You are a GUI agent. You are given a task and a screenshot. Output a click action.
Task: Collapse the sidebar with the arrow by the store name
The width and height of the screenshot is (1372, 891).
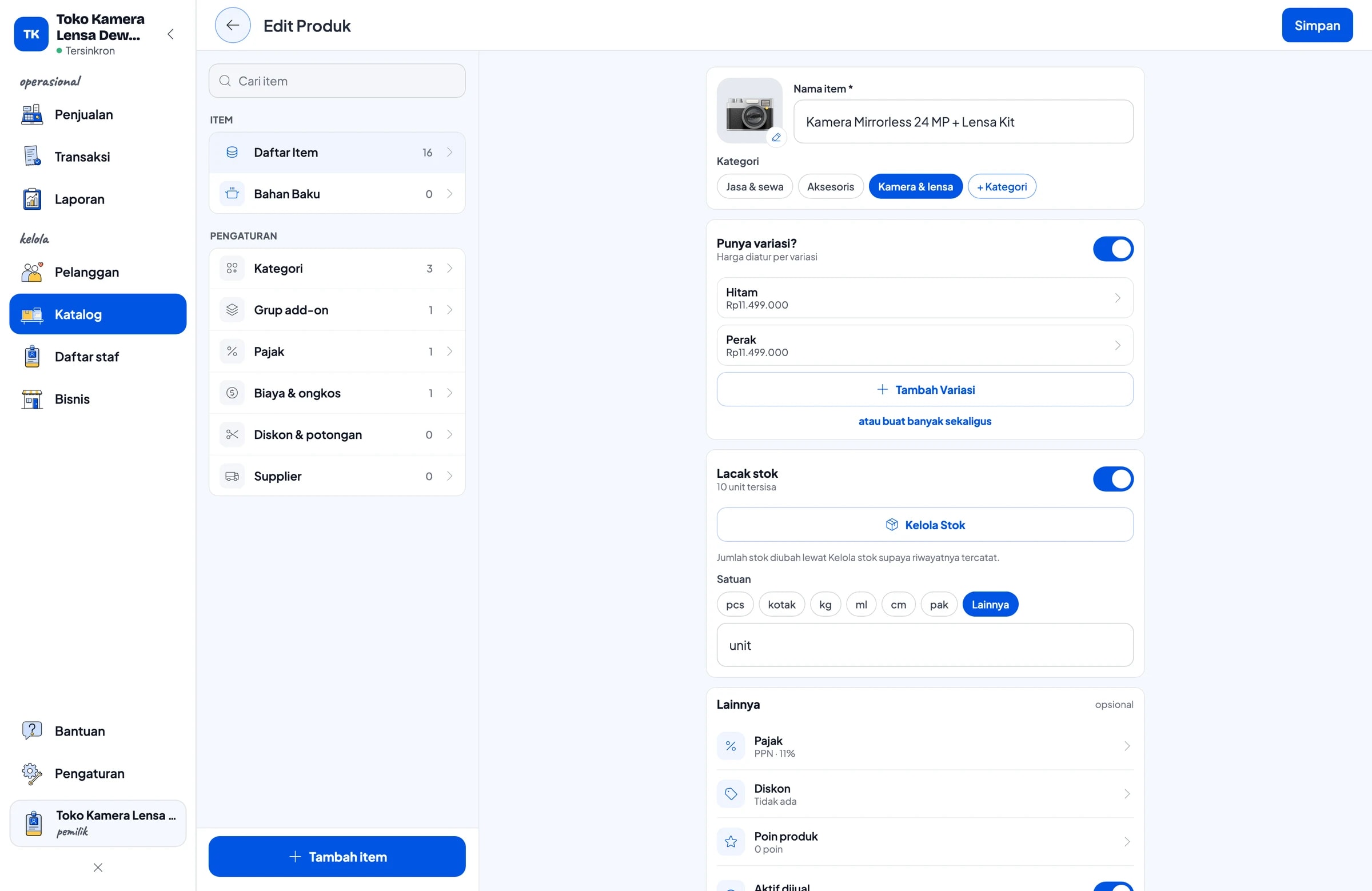pyautogui.click(x=170, y=34)
